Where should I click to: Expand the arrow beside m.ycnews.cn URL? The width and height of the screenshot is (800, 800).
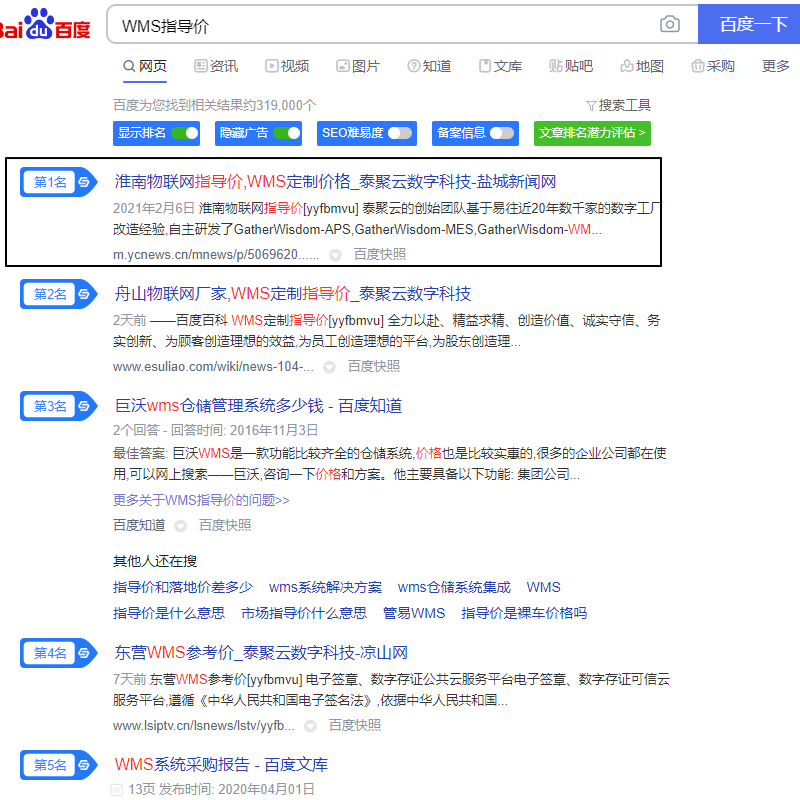(335, 255)
